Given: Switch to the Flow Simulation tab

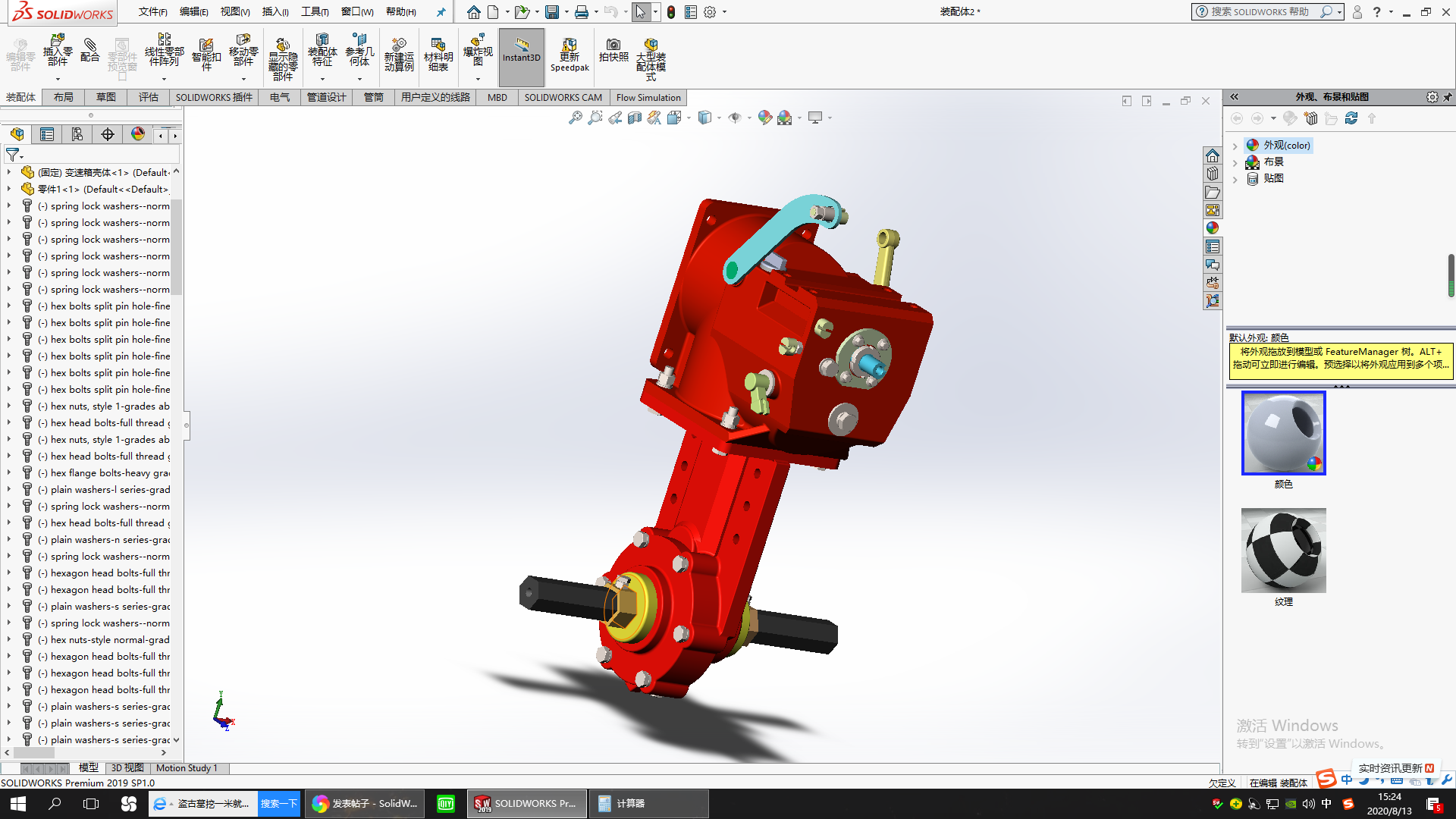Looking at the screenshot, I should pos(648,97).
